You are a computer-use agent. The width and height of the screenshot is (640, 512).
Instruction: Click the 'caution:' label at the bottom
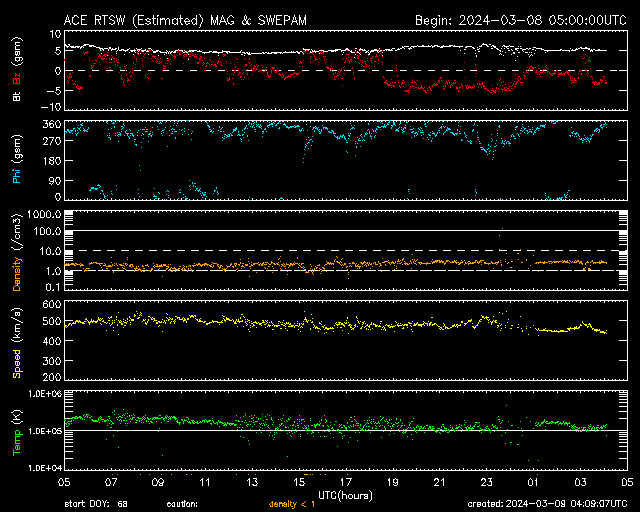click(x=182, y=503)
